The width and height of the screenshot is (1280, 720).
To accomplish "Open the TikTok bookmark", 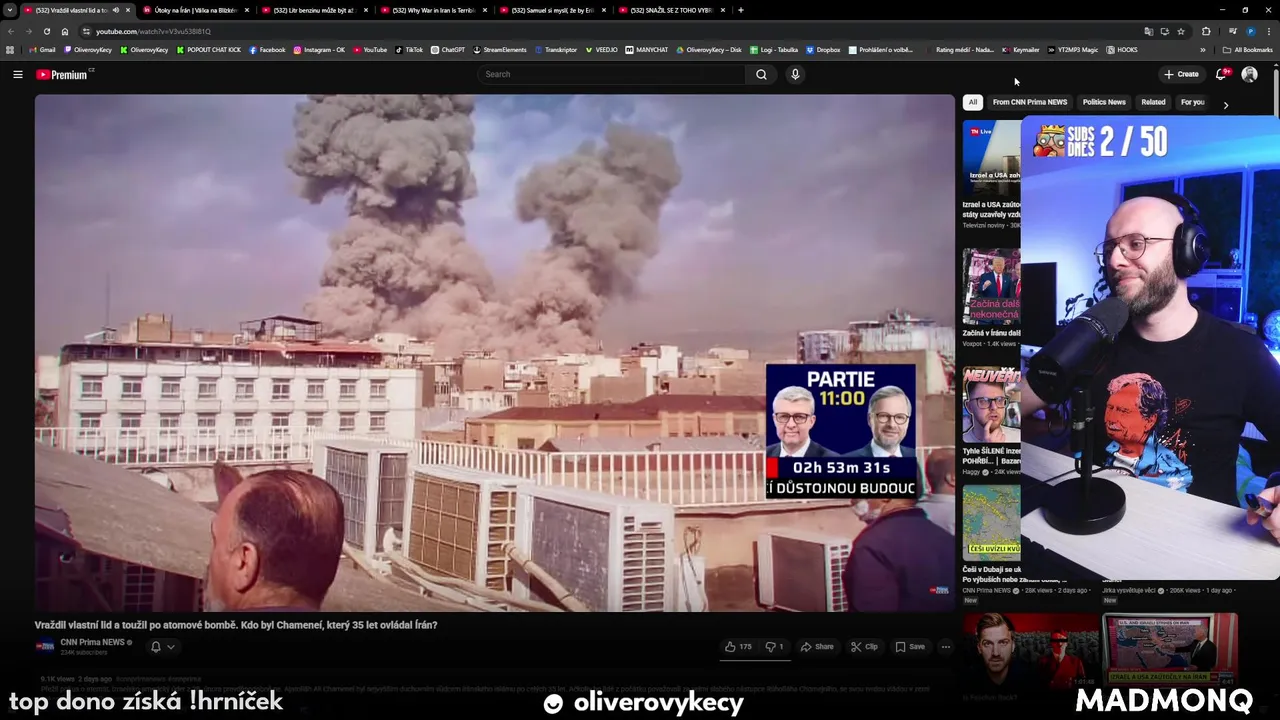I will 409,50.
